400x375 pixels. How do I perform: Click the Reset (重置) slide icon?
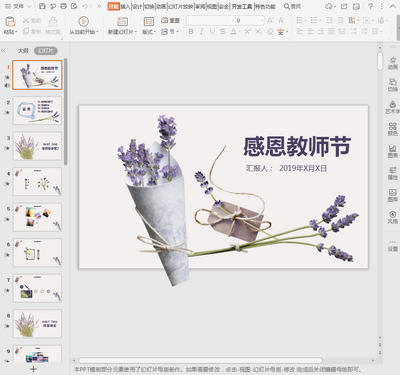[164, 20]
